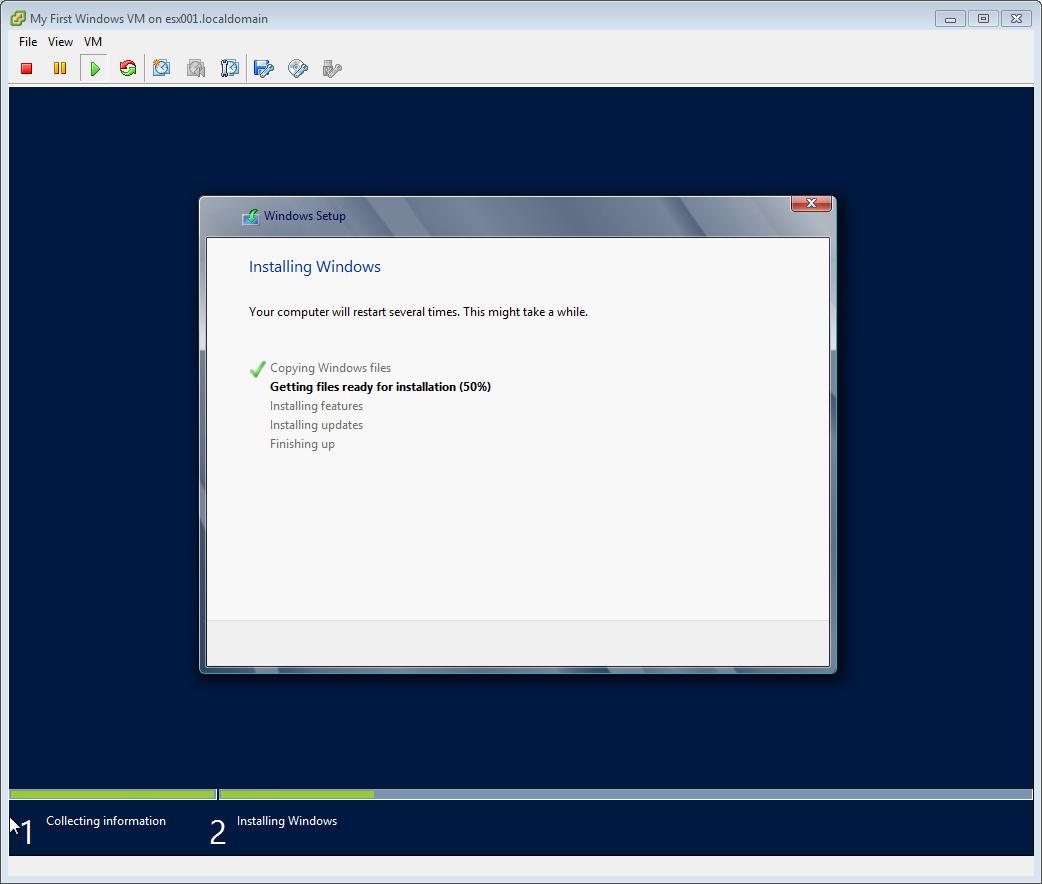Click the 'Windows Setup' dialog title text

305,216
